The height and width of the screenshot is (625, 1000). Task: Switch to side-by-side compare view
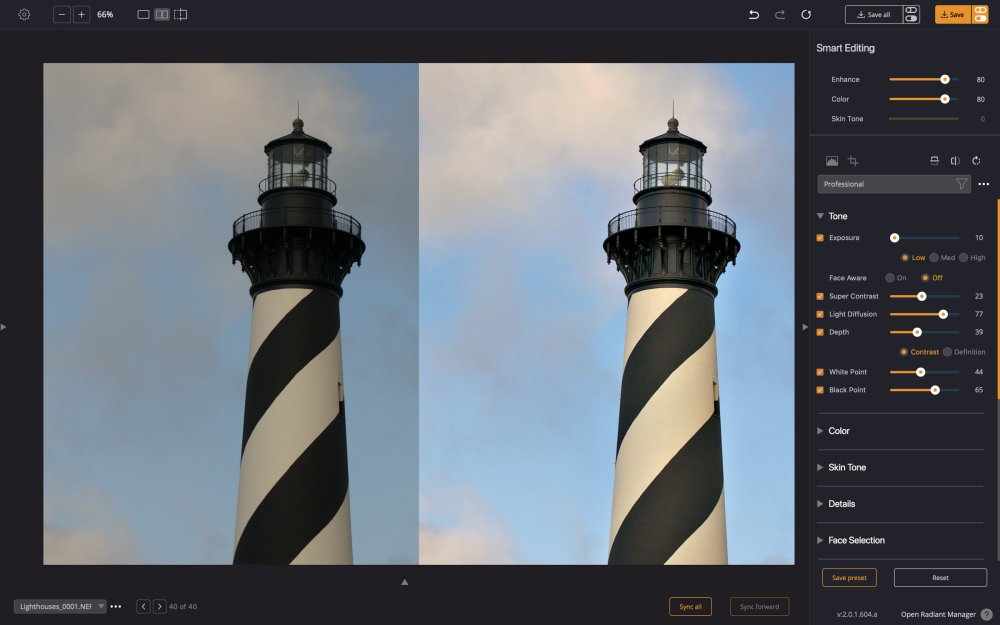(162, 14)
